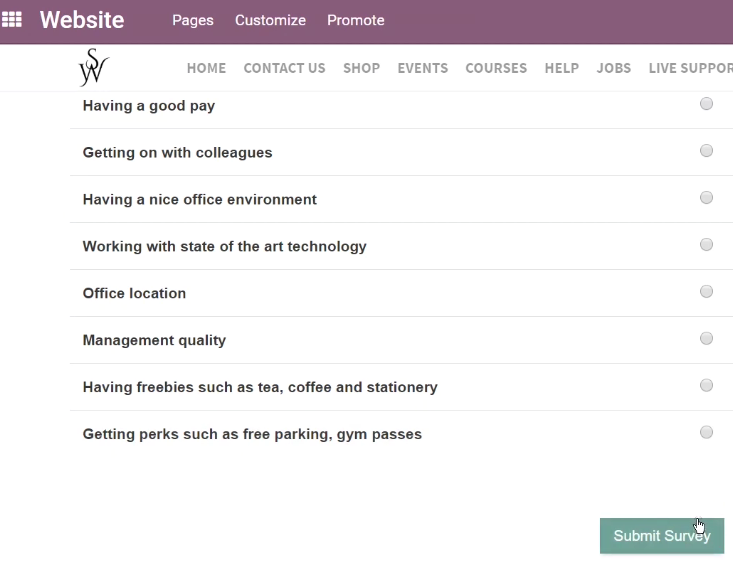Select radio for Having a good pay
The height and width of the screenshot is (565, 733).
point(706,104)
